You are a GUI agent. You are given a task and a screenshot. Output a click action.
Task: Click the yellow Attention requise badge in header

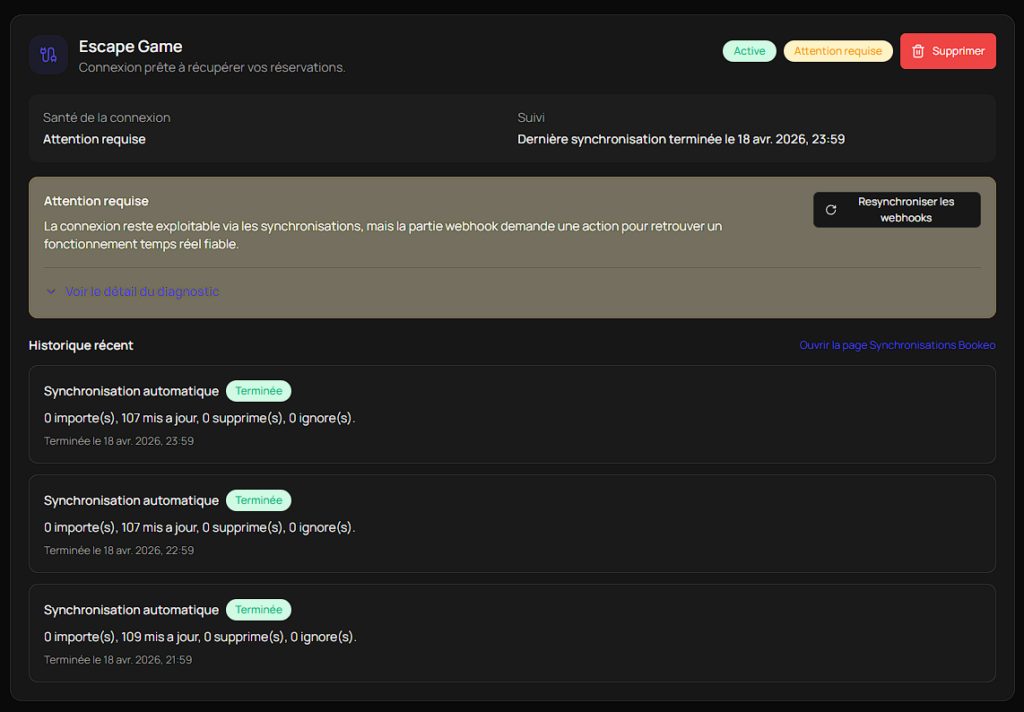pos(837,51)
